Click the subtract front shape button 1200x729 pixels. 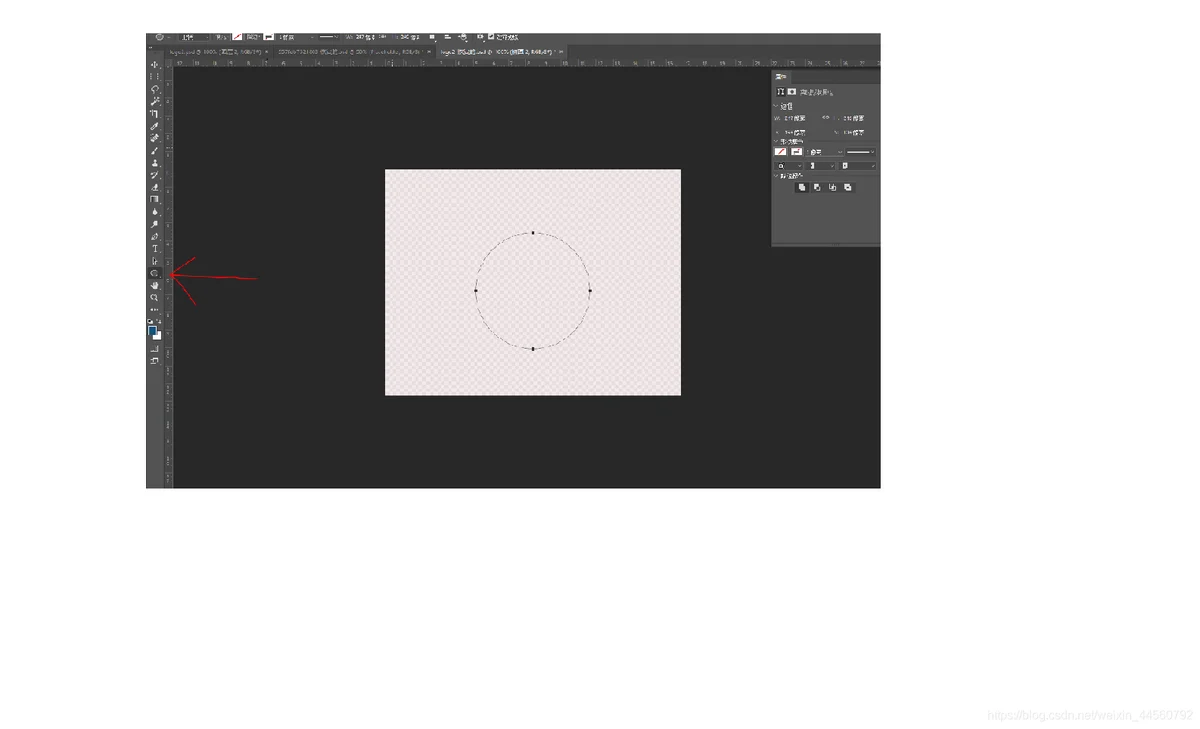(x=817, y=187)
